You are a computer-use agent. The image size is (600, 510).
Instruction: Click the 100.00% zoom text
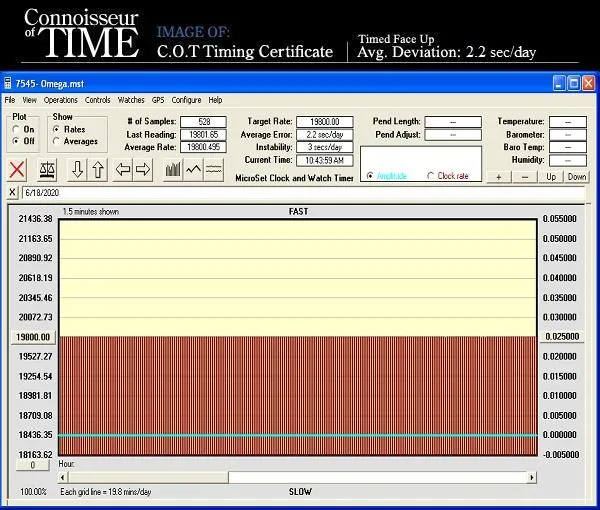coord(33,492)
